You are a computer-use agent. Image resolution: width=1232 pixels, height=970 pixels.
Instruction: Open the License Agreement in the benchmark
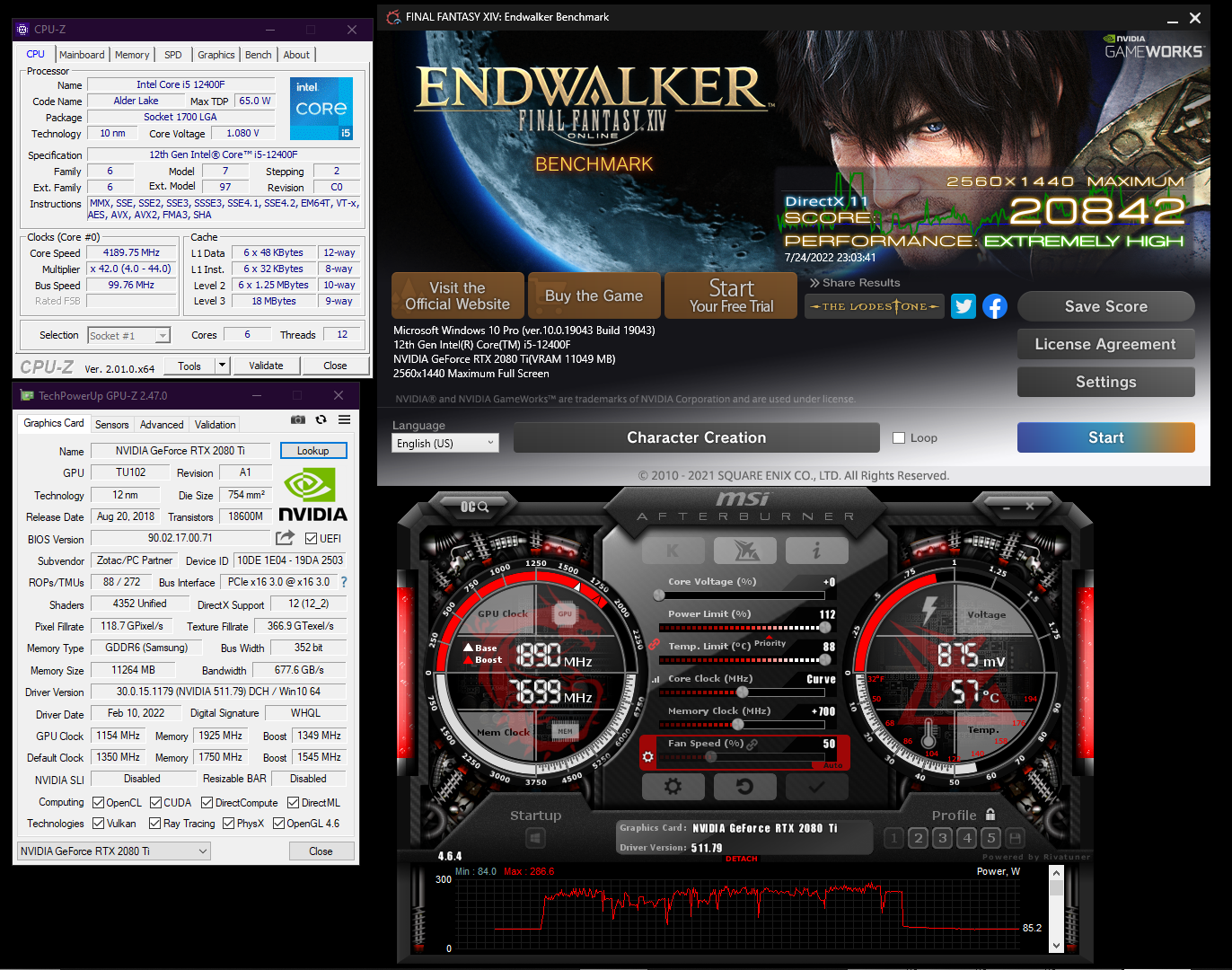pyautogui.click(x=1105, y=344)
